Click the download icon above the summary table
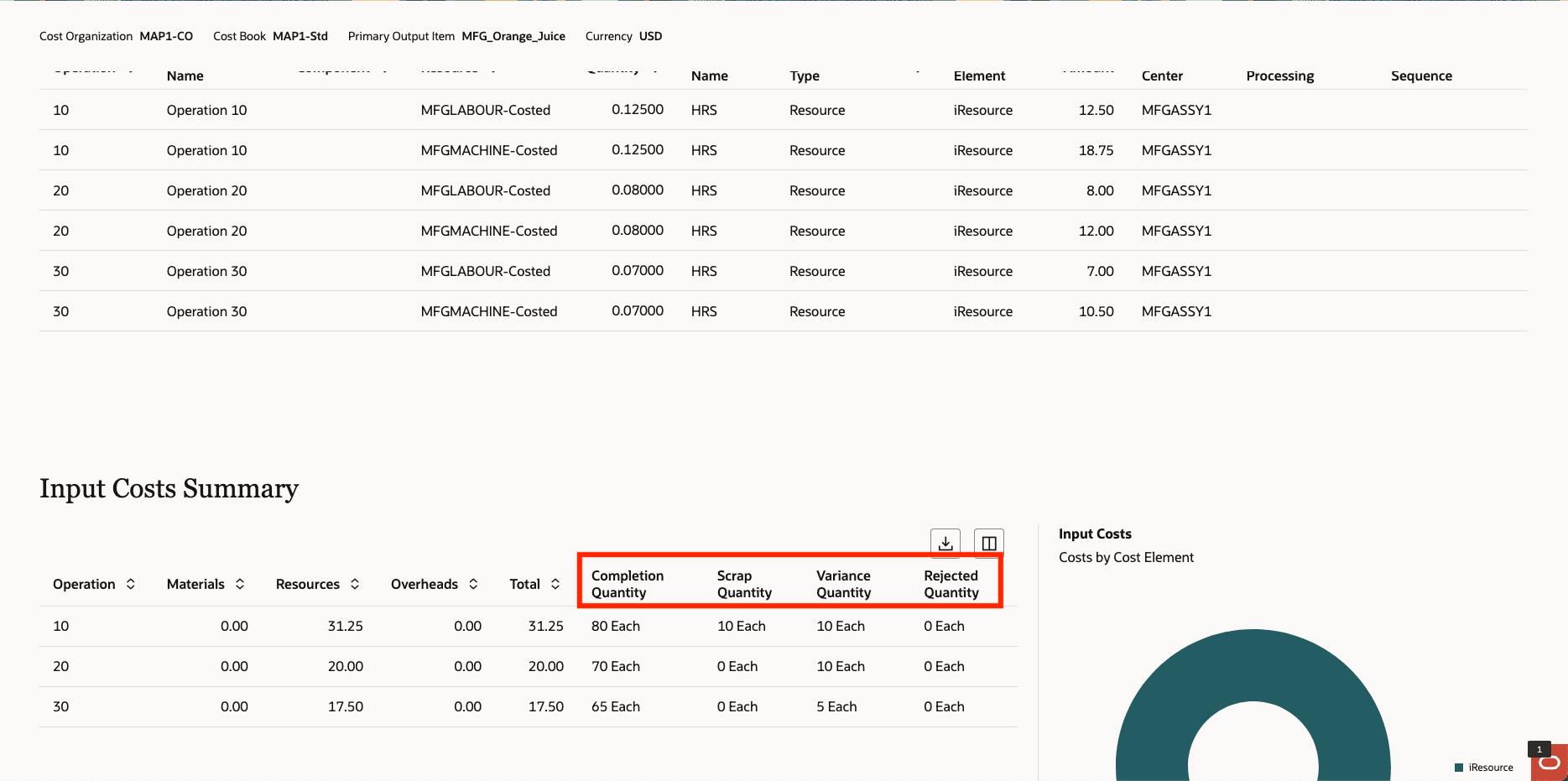 945,543
